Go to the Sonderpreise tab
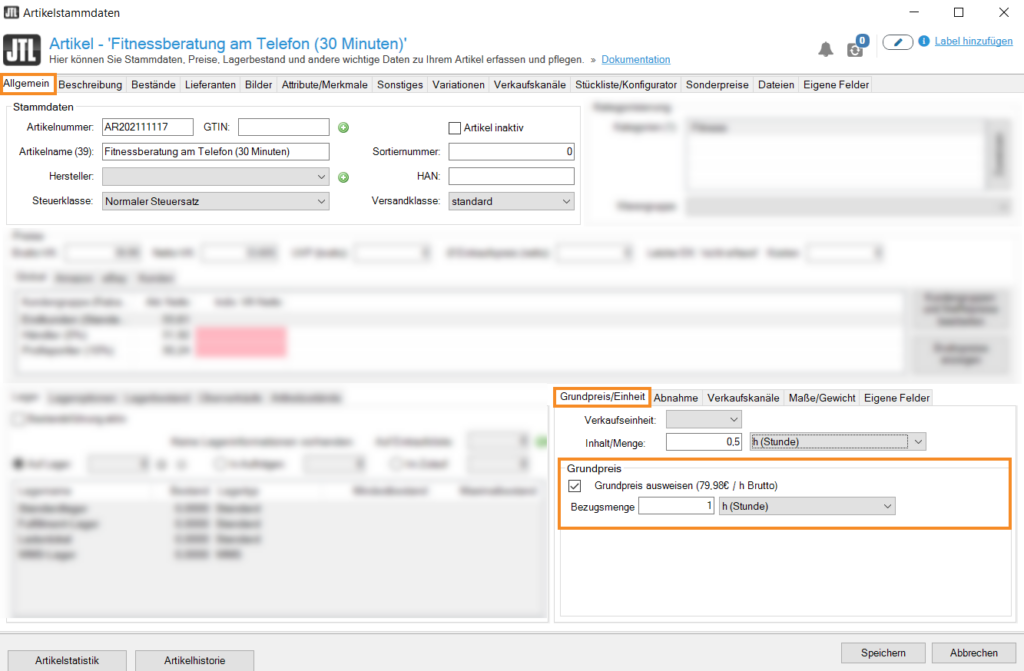The image size is (1024, 671). point(717,85)
